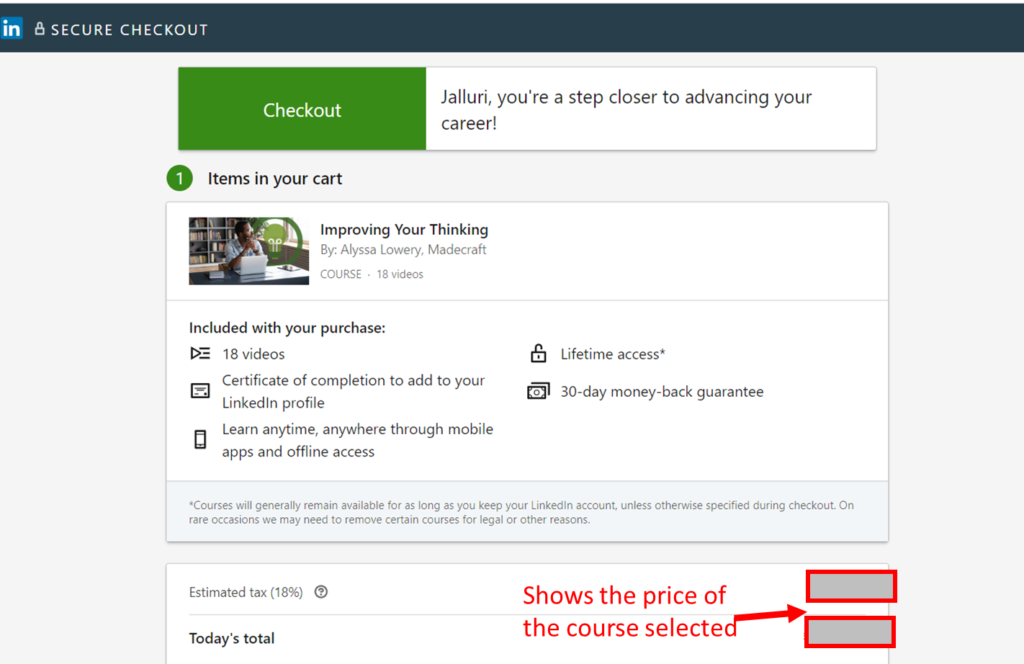Click the 30-day money-back guarantee text
This screenshot has height=664, width=1024.
(661, 392)
